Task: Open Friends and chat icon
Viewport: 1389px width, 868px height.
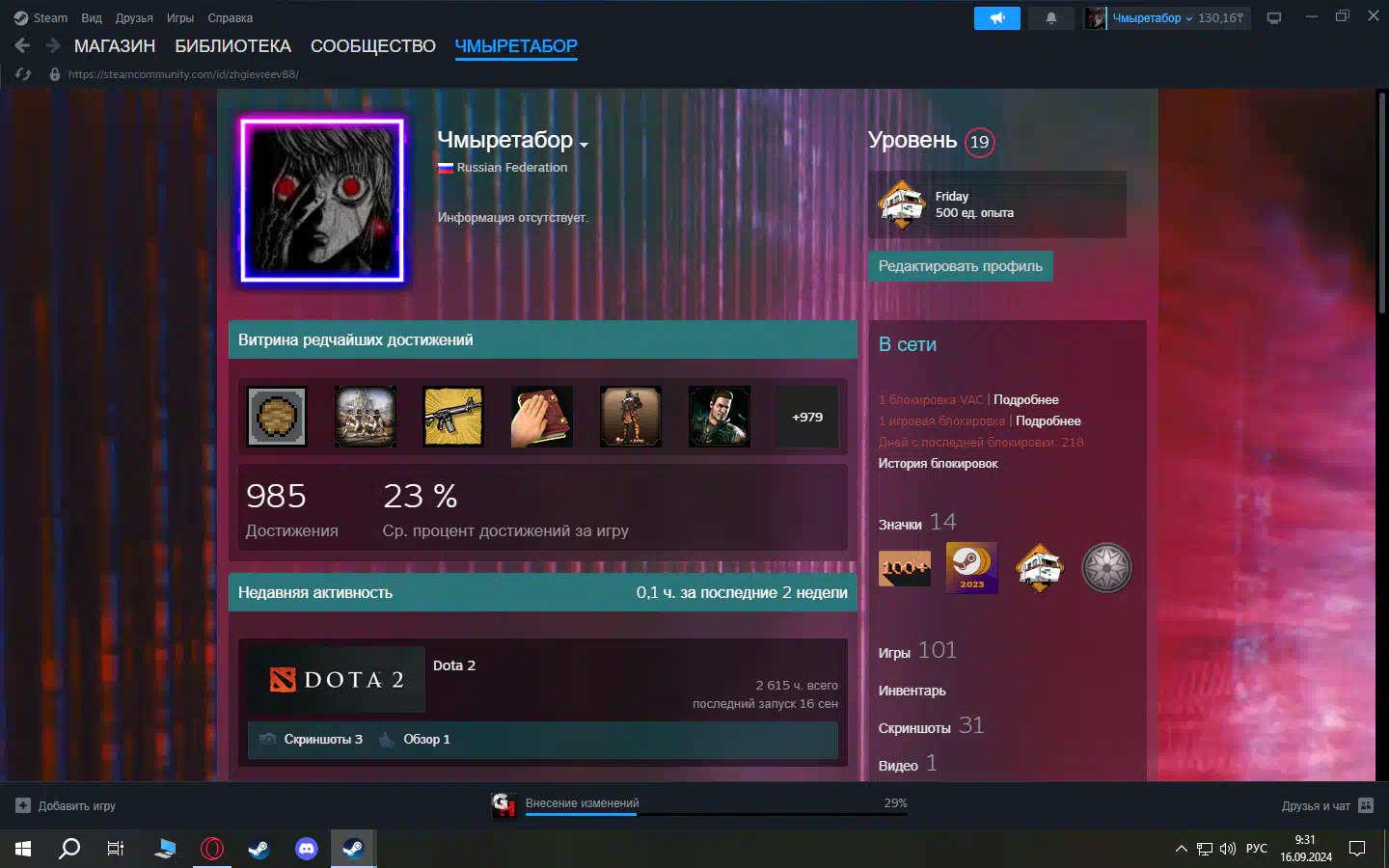Action: click(1366, 805)
